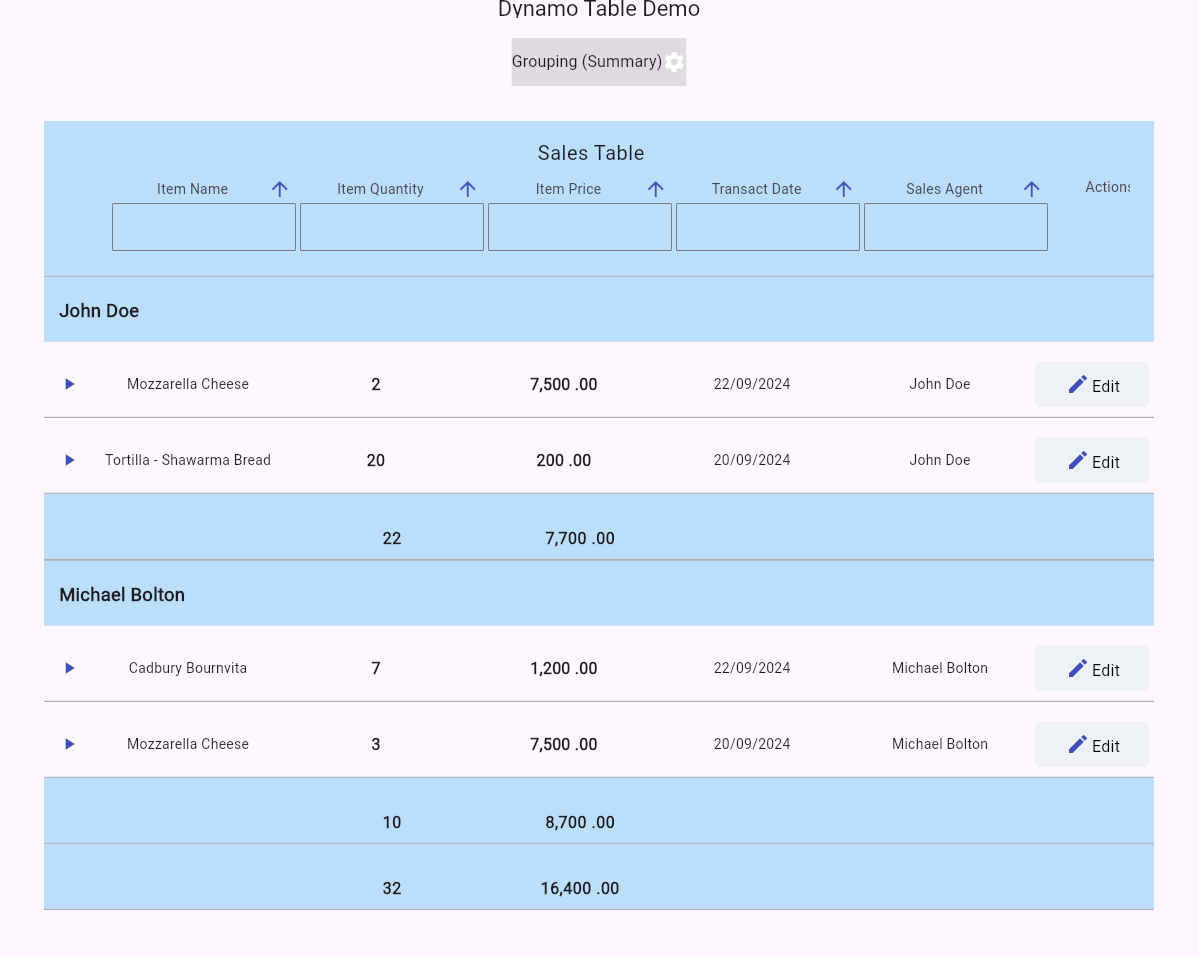
Task: Sort by Item Quantity arrow
Action: (468, 189)
